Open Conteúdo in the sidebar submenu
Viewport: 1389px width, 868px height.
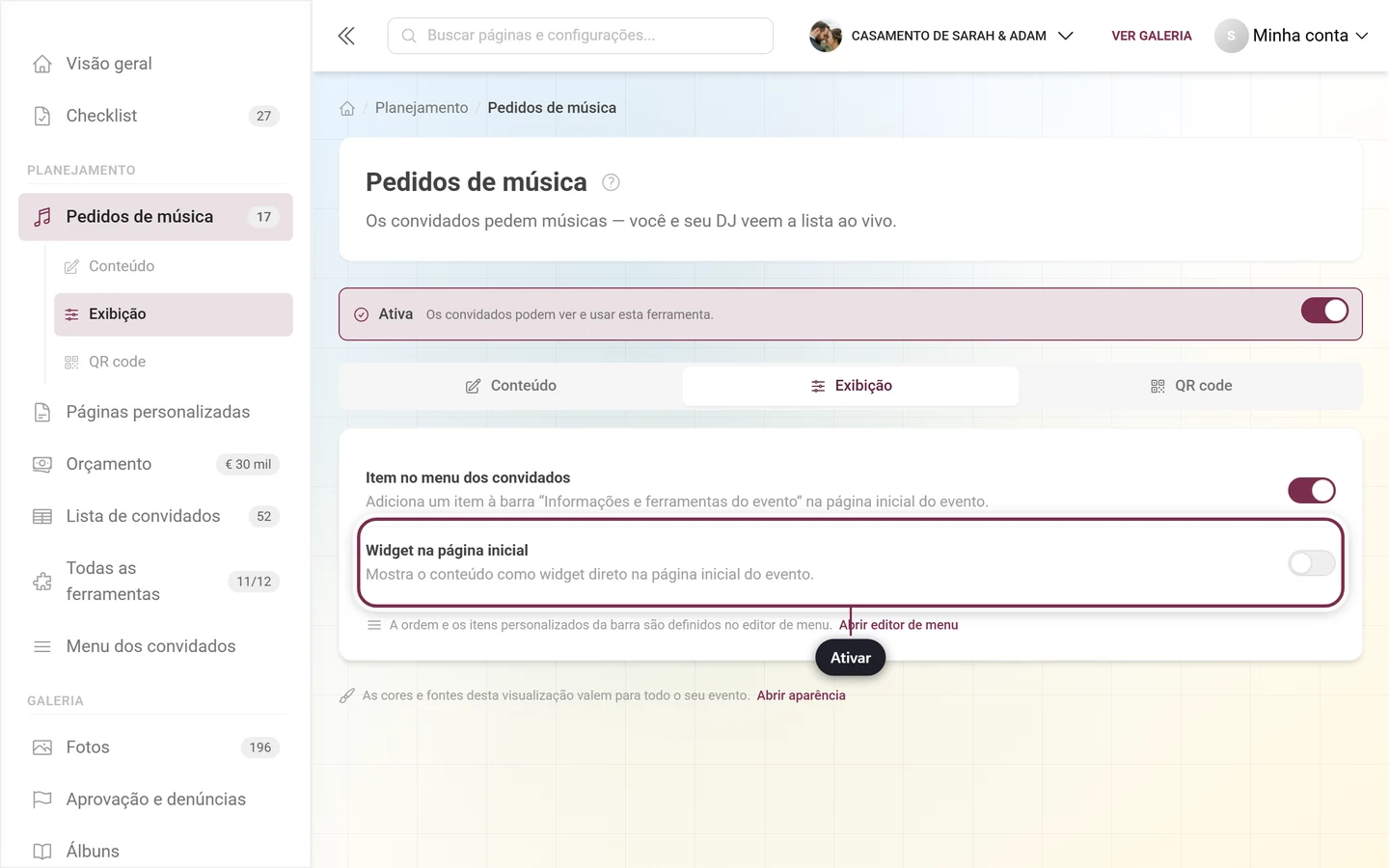[174, 266]
